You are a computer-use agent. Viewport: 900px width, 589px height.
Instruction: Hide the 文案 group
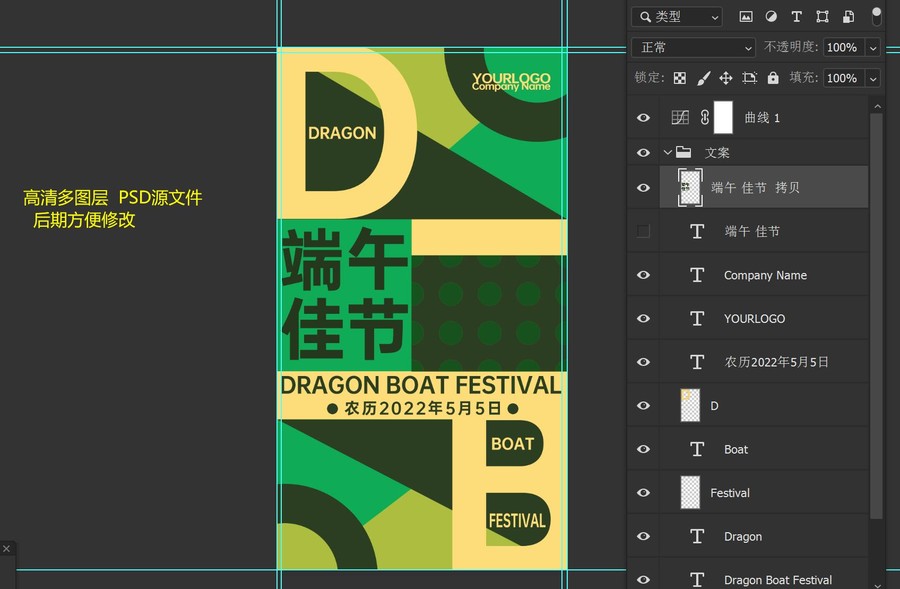click(643, 153)
